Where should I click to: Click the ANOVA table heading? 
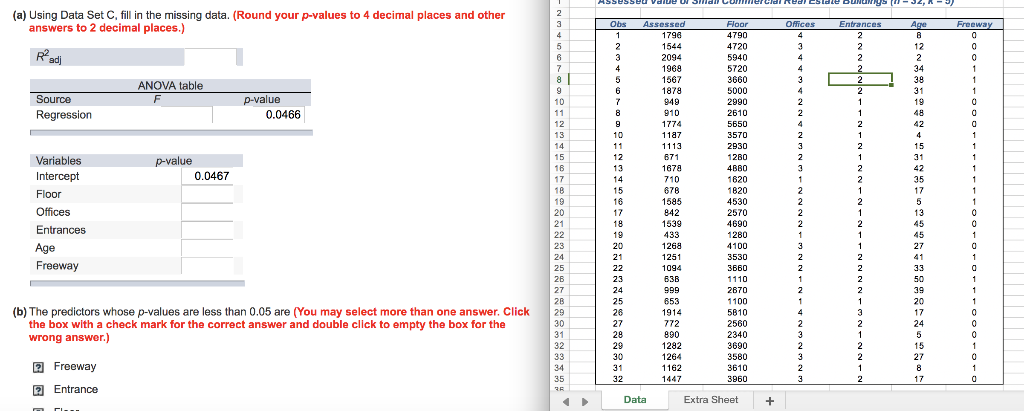(x=170, y=86)
